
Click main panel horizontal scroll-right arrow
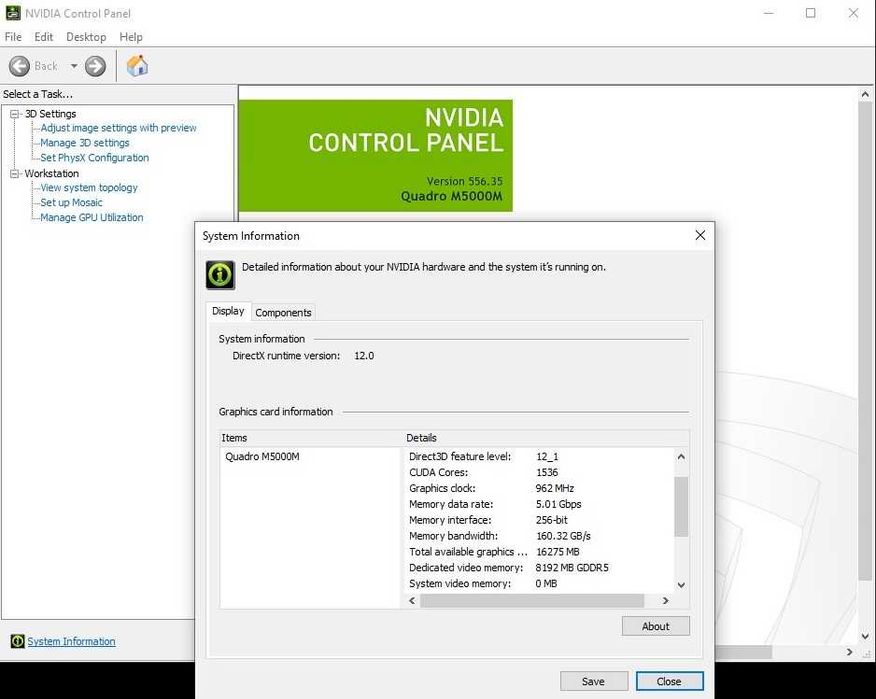coord(850,652)
